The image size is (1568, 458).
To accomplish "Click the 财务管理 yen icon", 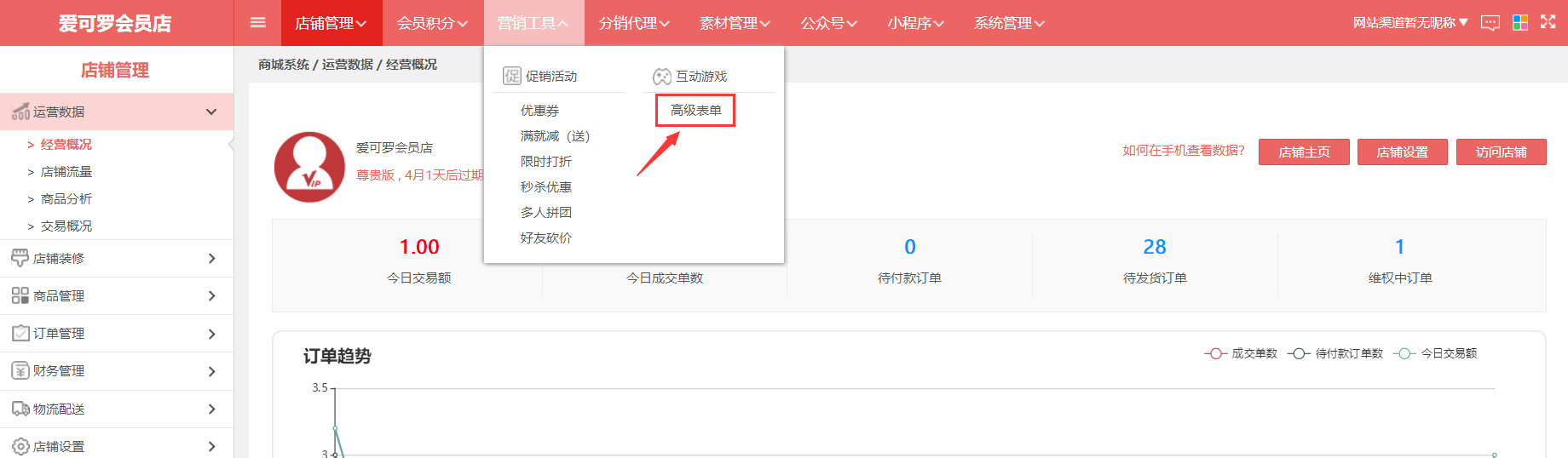I will click(x=20, y=370).
